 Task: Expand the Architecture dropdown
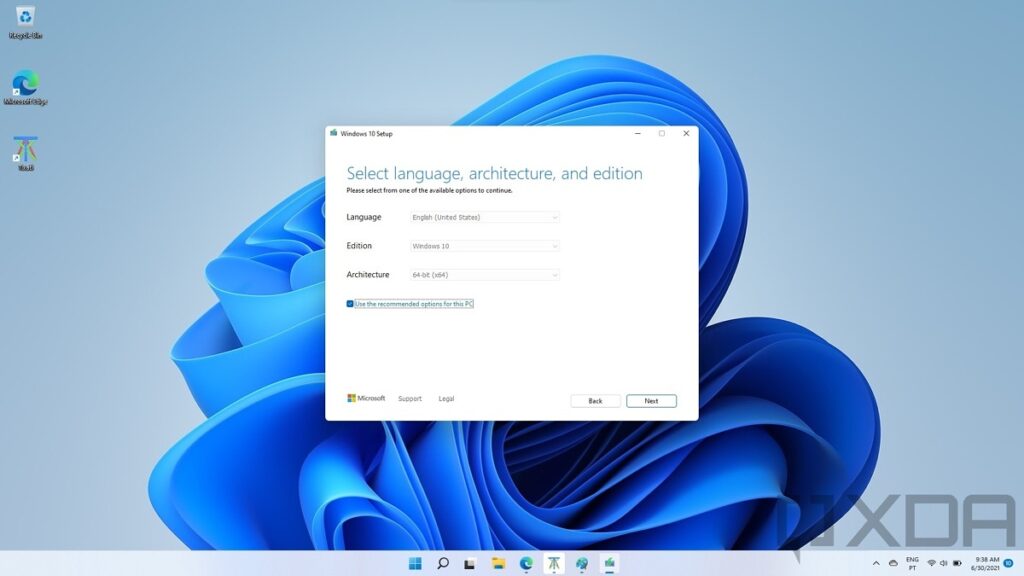486,275
